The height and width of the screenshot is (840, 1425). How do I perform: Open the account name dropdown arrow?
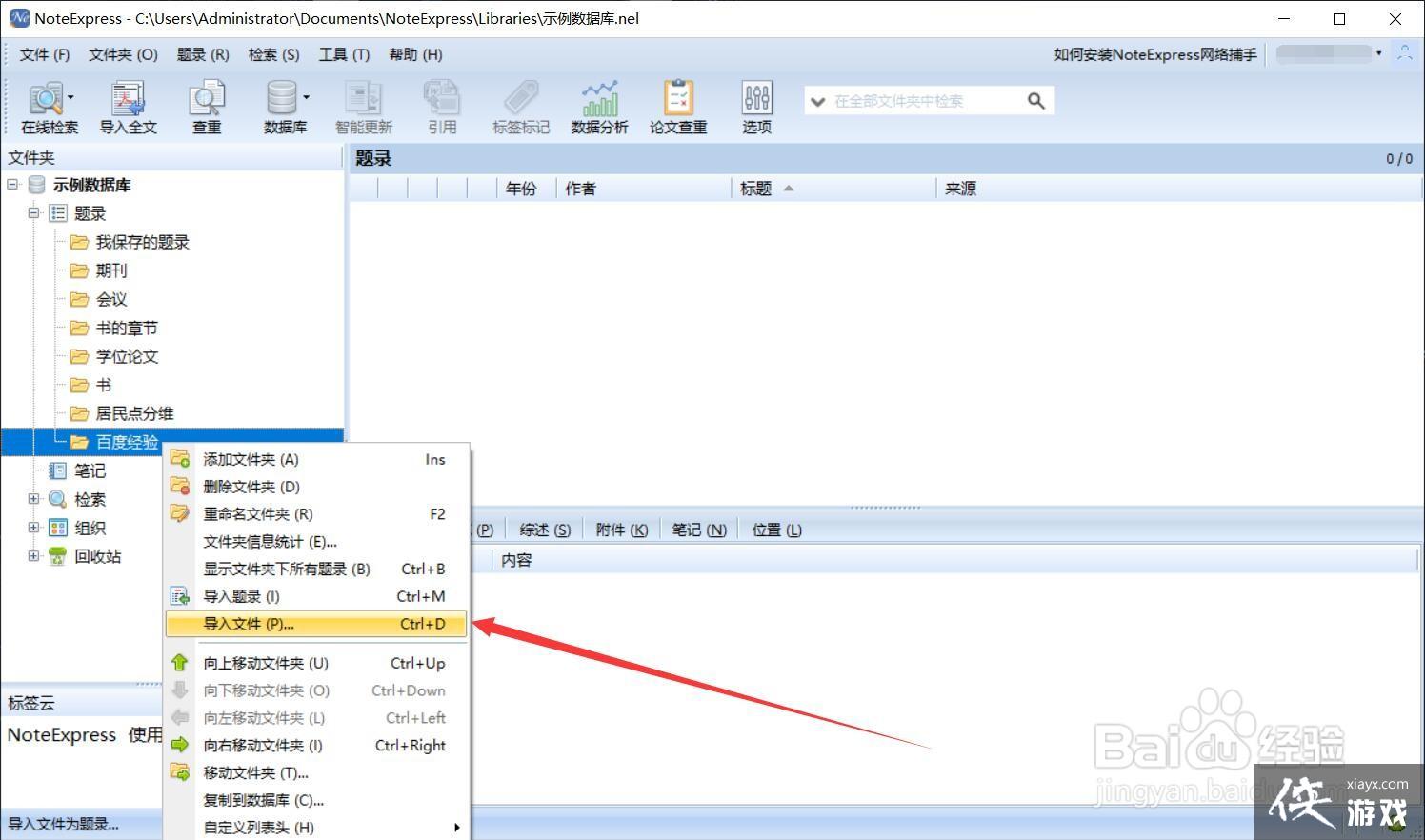pos(1378,54)
